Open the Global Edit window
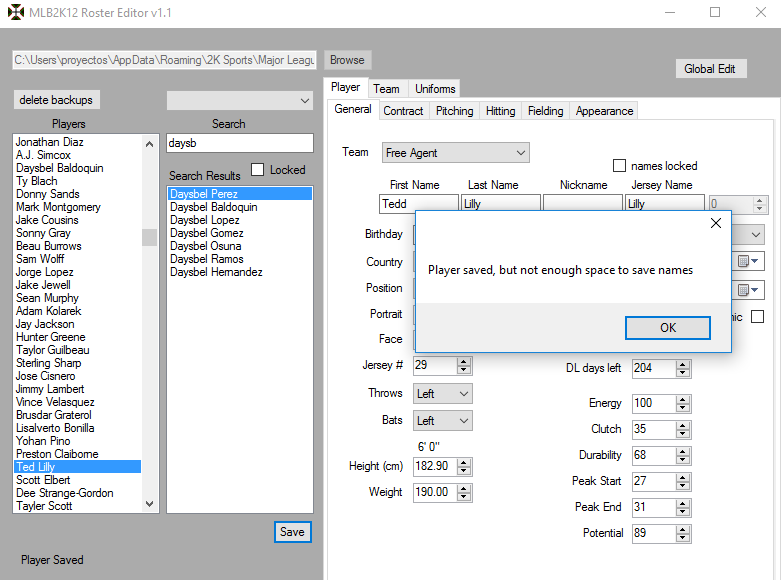This screenshot has height=580, width=781. point(710,69)
